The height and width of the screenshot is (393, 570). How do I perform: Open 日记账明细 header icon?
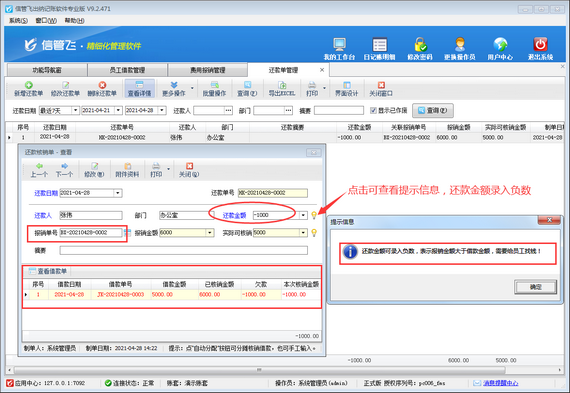click(380, 45)
